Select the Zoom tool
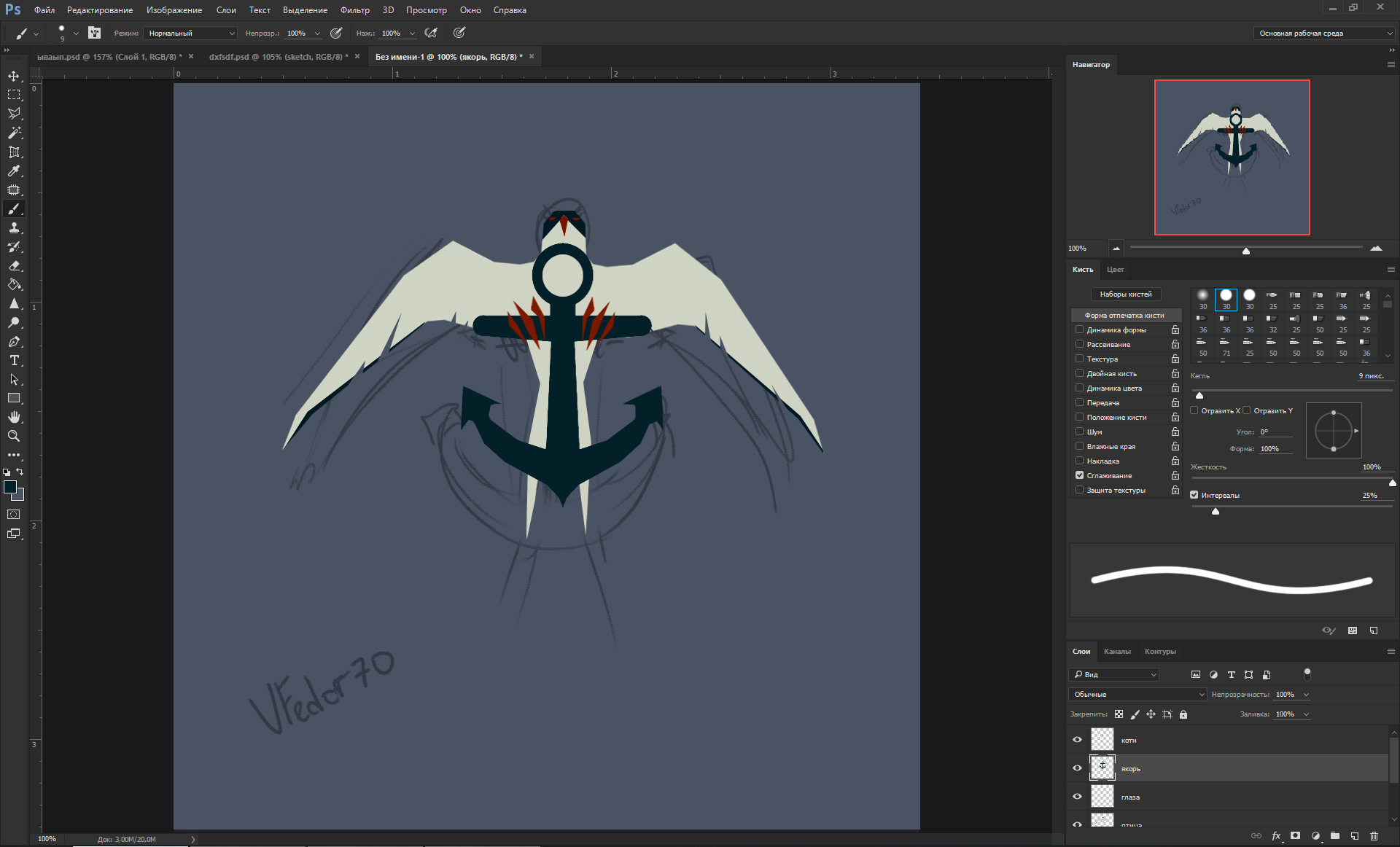The height and width of the screenshot is (847, 1400). 14,437
